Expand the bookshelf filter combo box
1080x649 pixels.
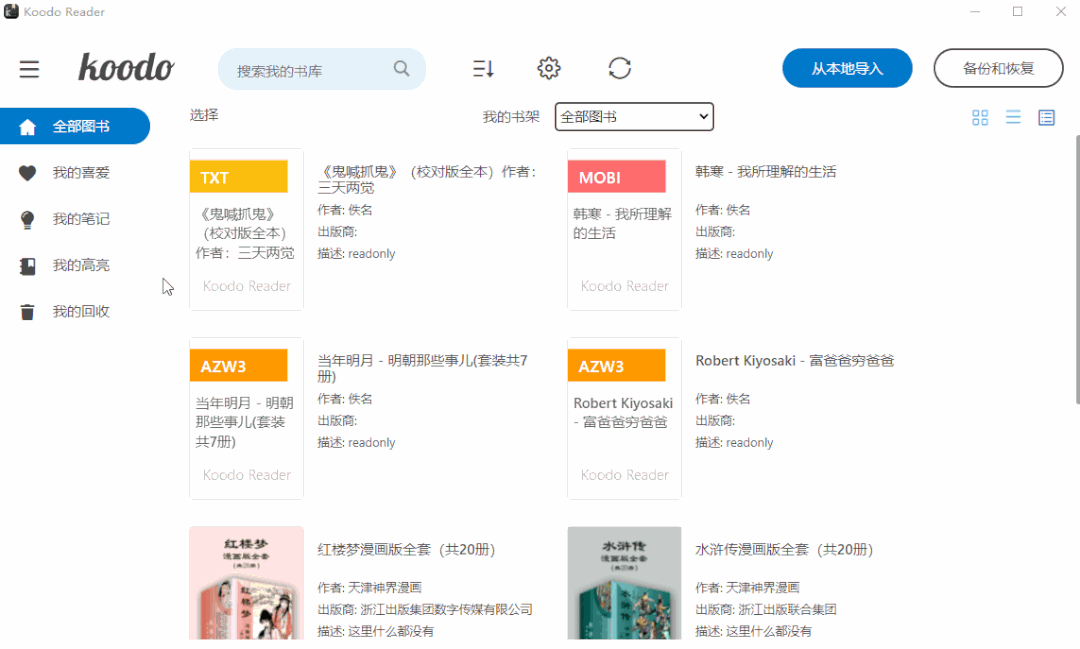(633, 116)
